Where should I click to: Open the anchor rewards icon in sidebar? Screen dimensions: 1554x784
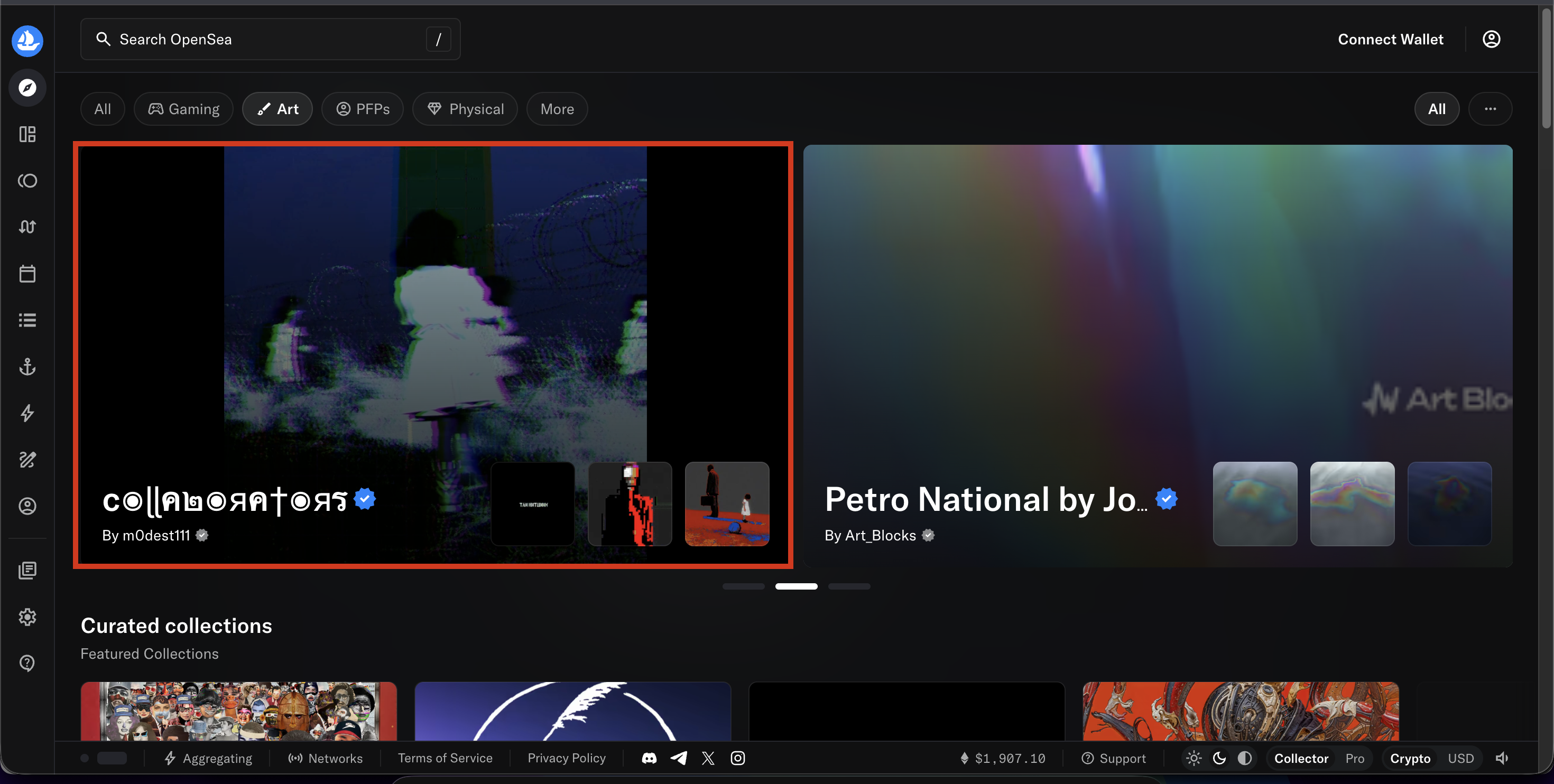(x=27, y=366)
